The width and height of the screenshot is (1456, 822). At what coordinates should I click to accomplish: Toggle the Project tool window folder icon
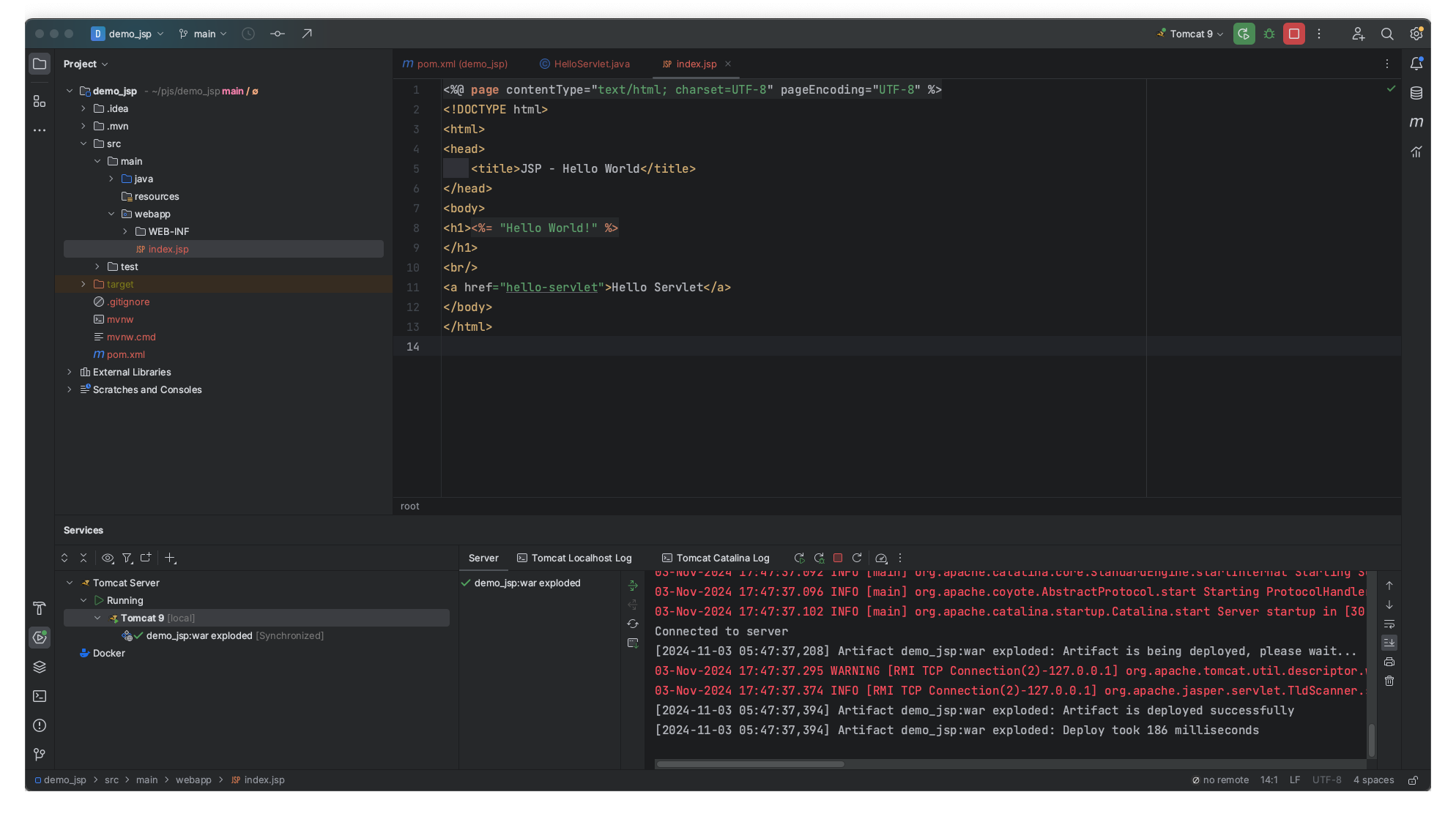(40, 64)
